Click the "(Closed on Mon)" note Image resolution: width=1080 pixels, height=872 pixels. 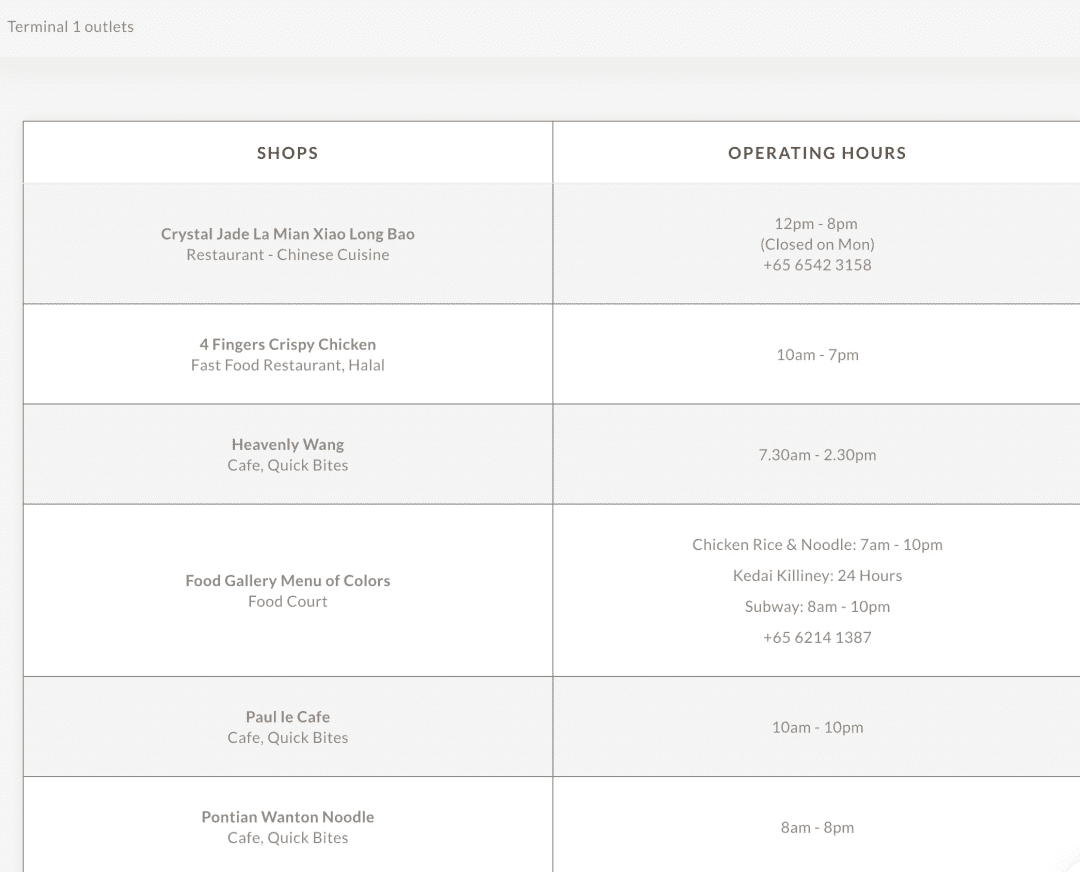pyautogui.click(x=817, y=244)
